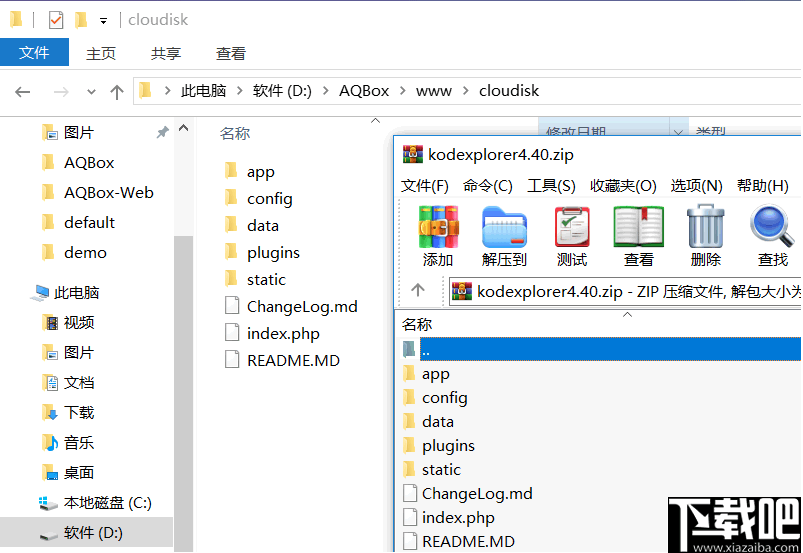Select 视频 under 此电脑
803x553 pixels.
[x=78, y=323]
